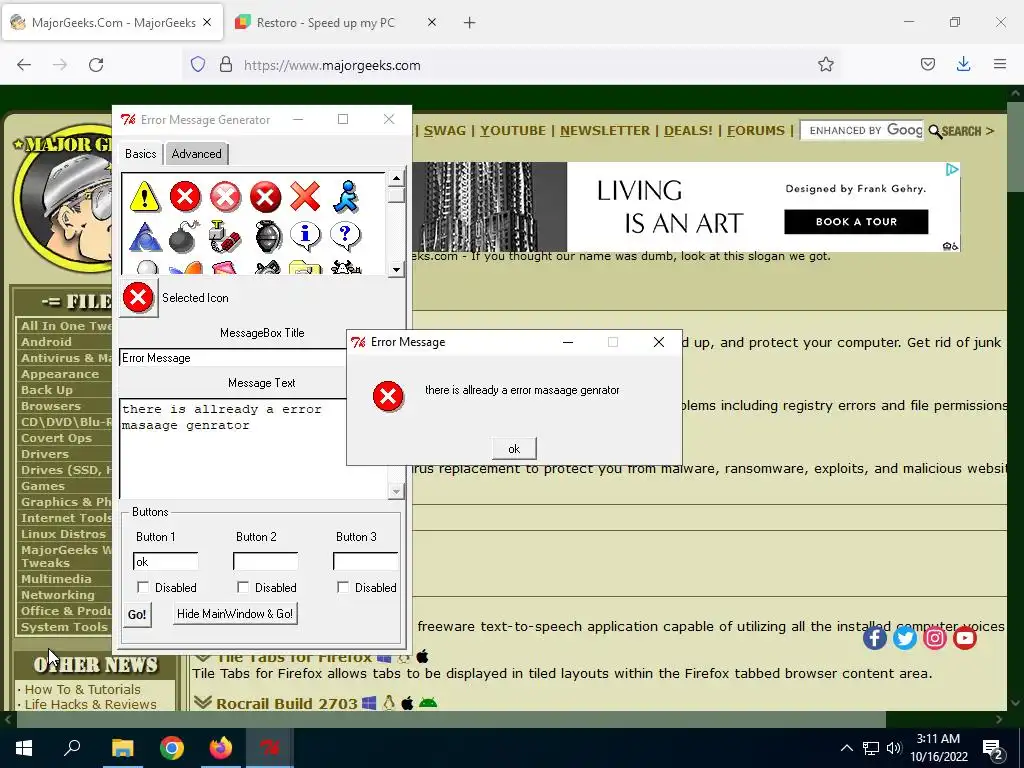Click the Button 1 text field
Viewport: 1024px width, 768px height.
pyautogui.click(x=165, y=562)
